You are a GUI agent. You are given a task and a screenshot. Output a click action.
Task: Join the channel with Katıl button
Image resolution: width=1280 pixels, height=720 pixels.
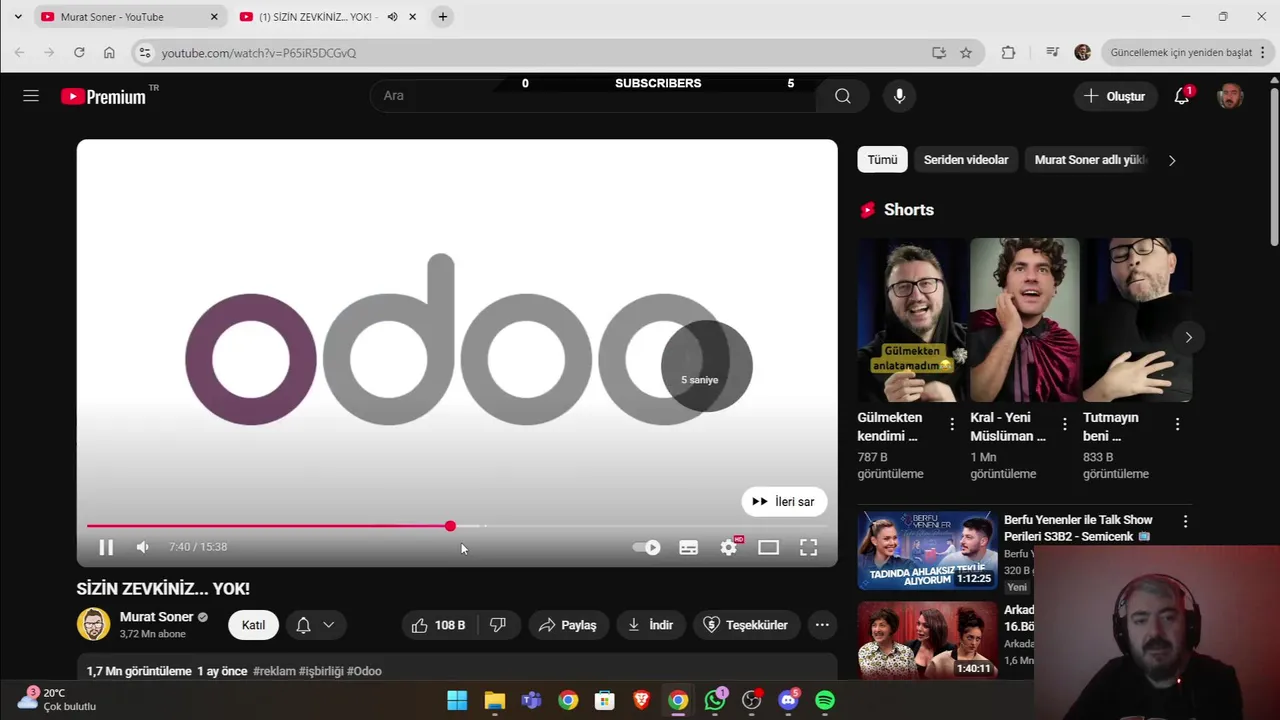pyautogui.click(x=253, y=625)
